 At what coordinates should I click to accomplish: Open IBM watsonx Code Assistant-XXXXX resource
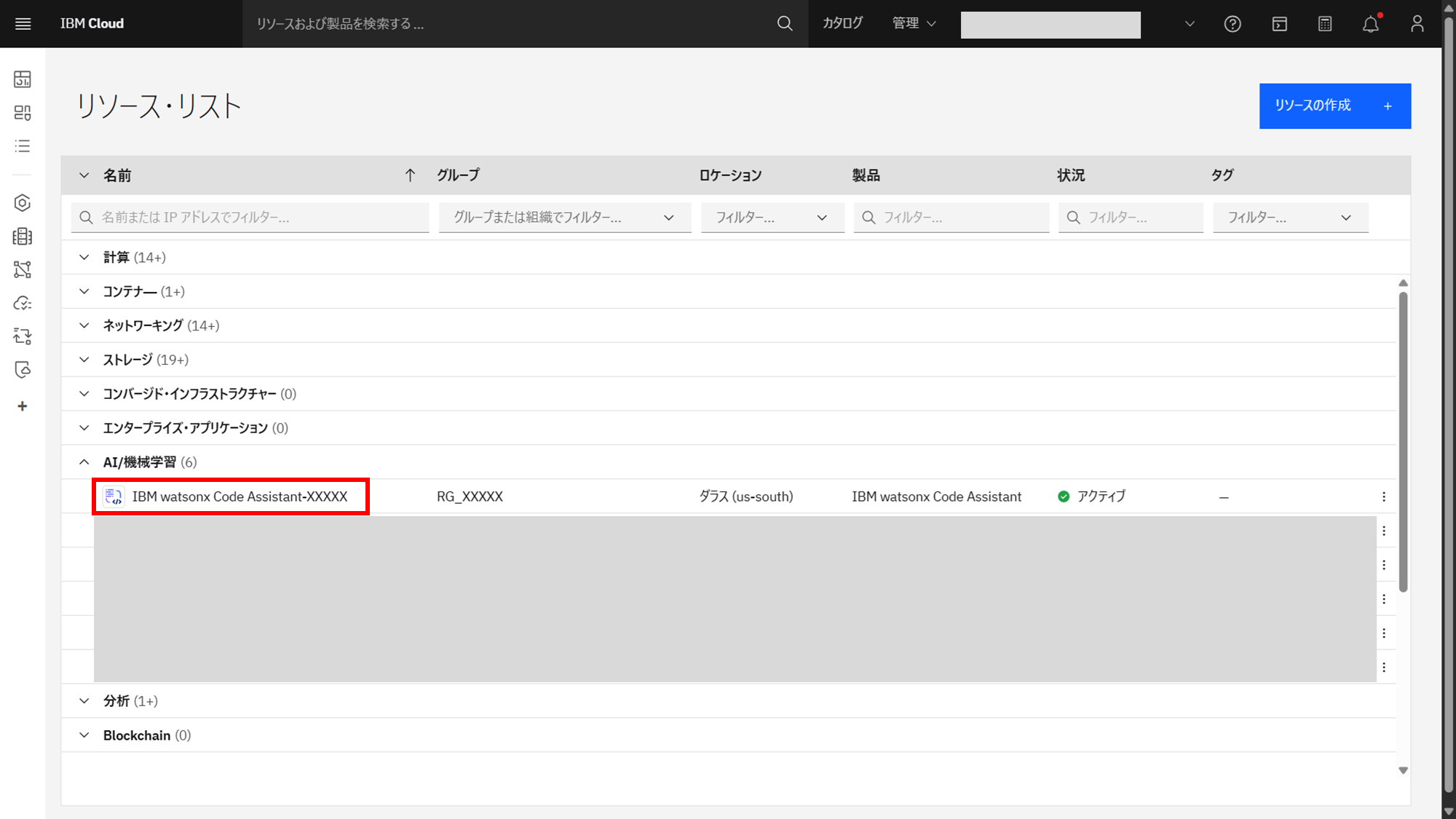click(x=240, y=496)
